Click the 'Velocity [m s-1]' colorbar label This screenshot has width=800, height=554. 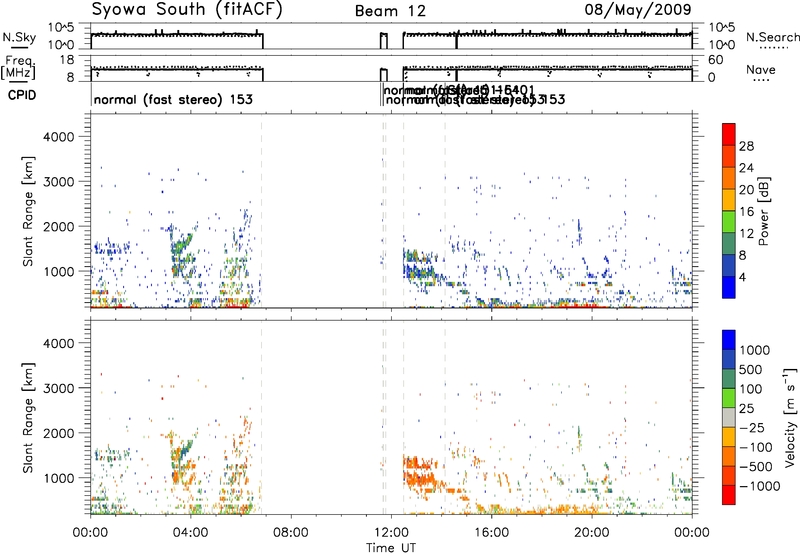coord(790,417)
